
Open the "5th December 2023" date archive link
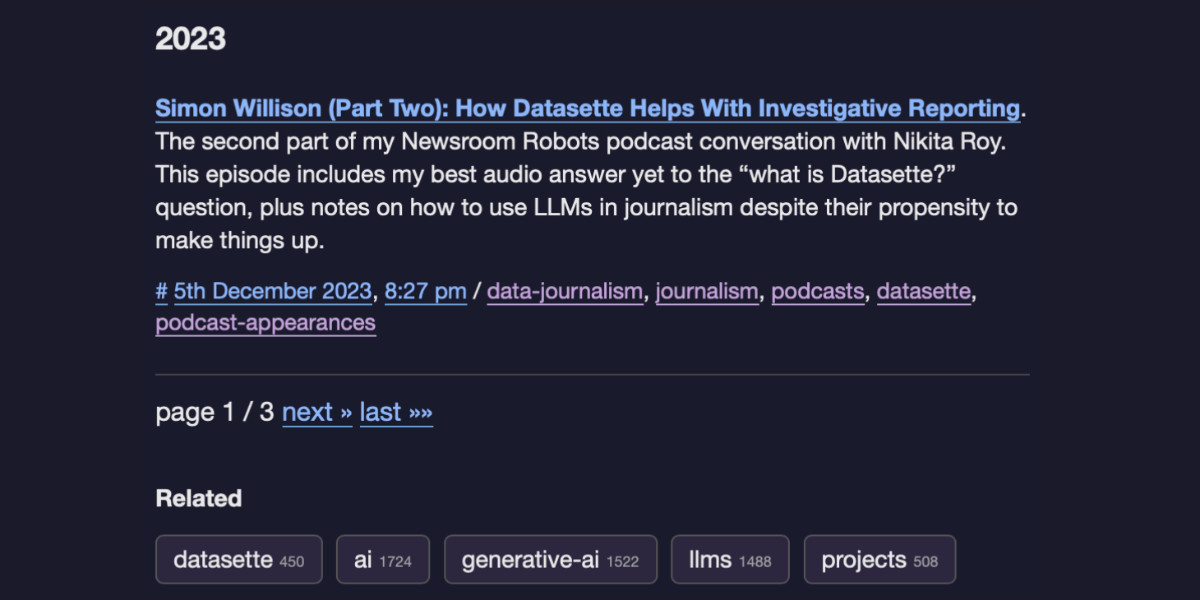click(x=271, y=291)
